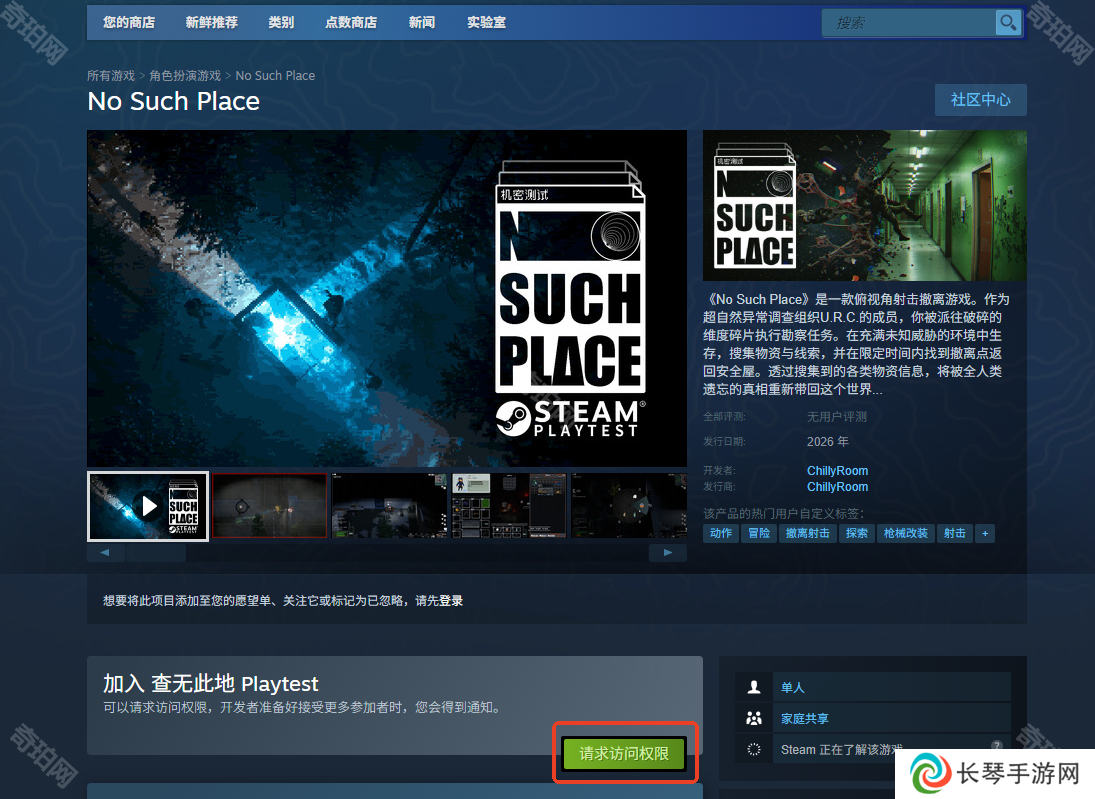Open publisher ChillyRoom link
The height and width of the screenshot is (799, 1095).
(837, 487)
